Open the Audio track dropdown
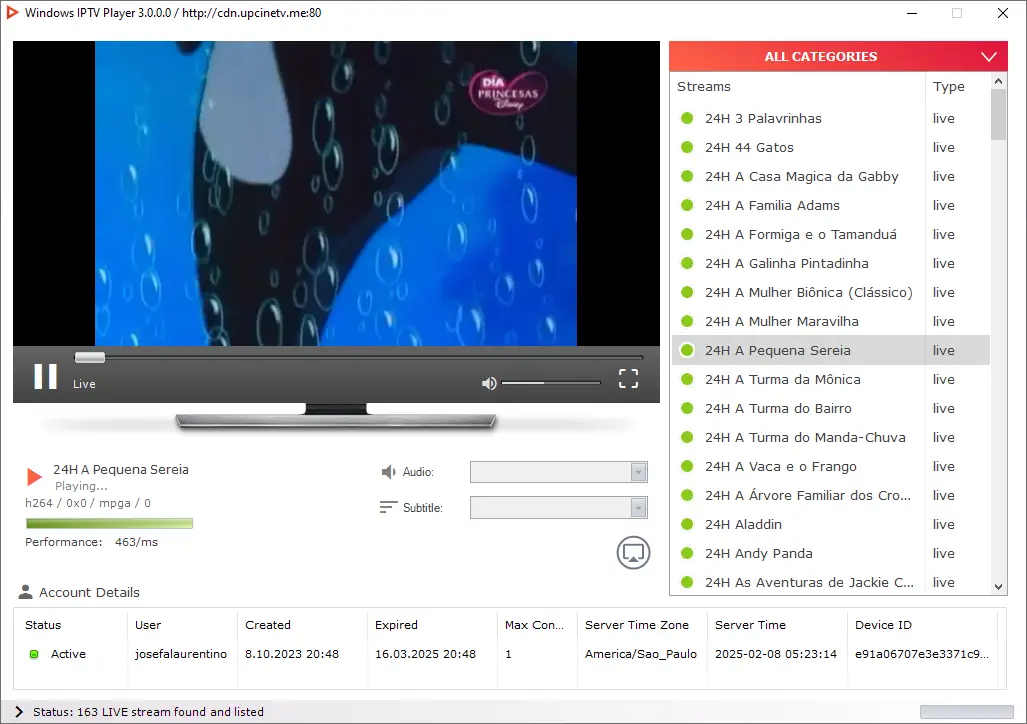This screenshot has width=1027, height=724. (x=559, y=472)
